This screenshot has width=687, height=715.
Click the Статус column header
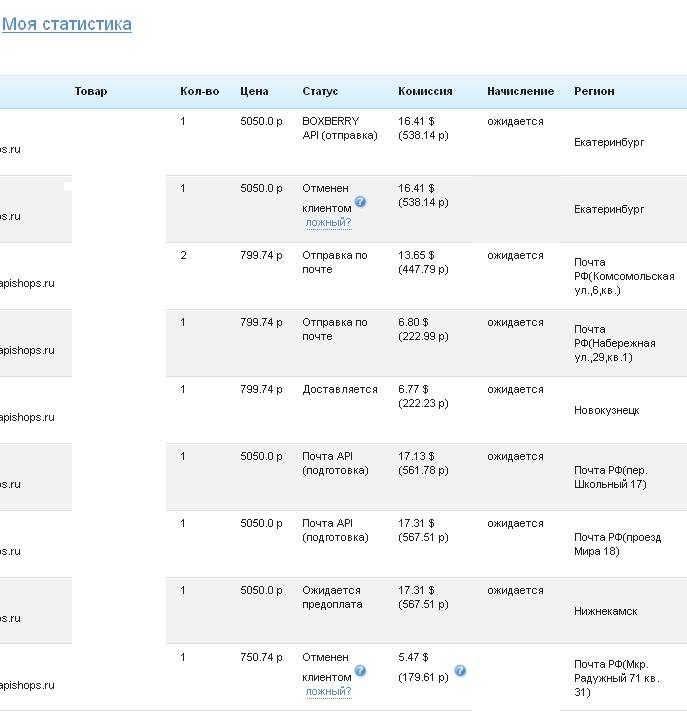(x=320, y=91)
